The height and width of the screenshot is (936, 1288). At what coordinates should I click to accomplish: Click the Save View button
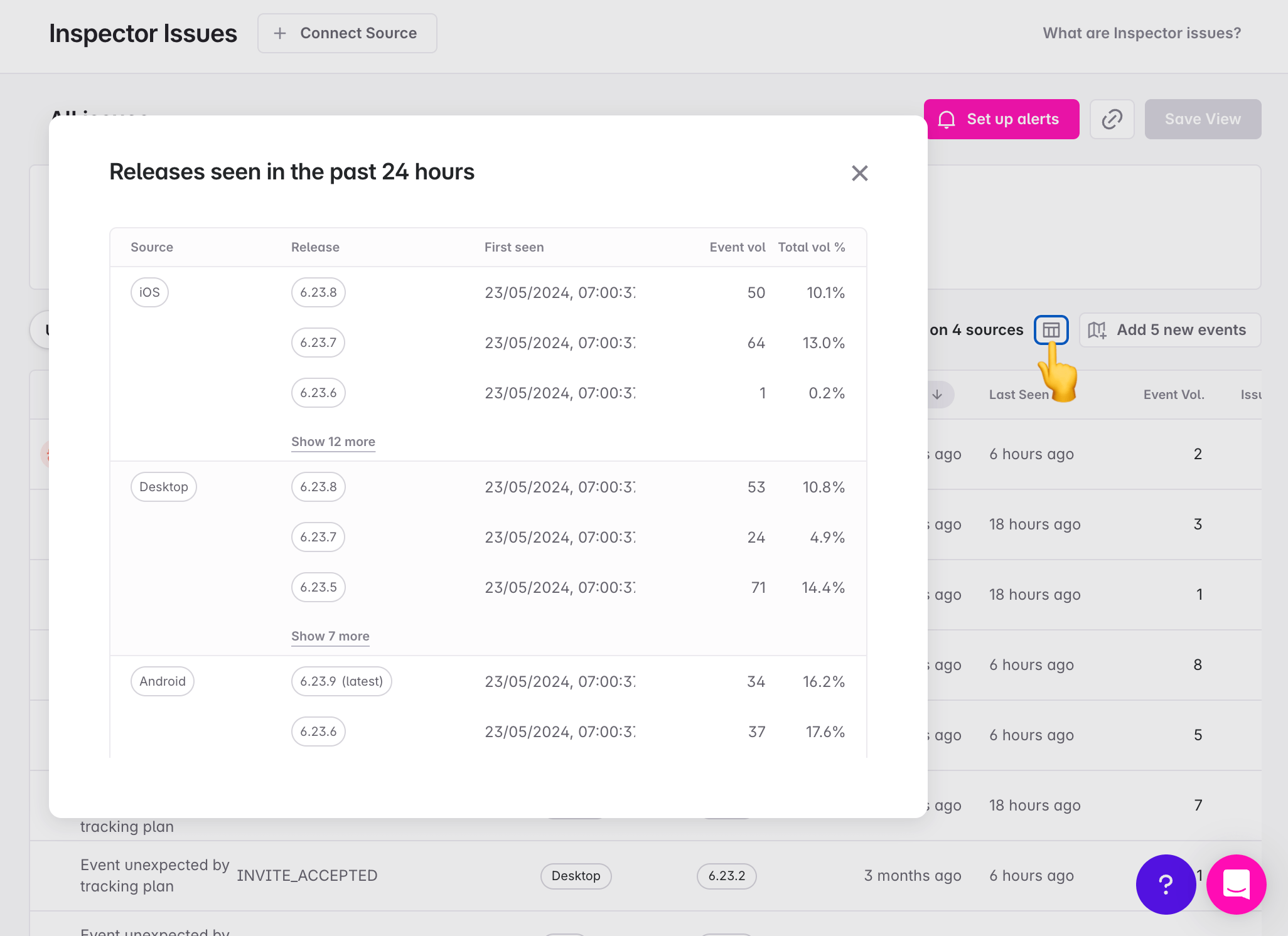tap(1203, 119)
